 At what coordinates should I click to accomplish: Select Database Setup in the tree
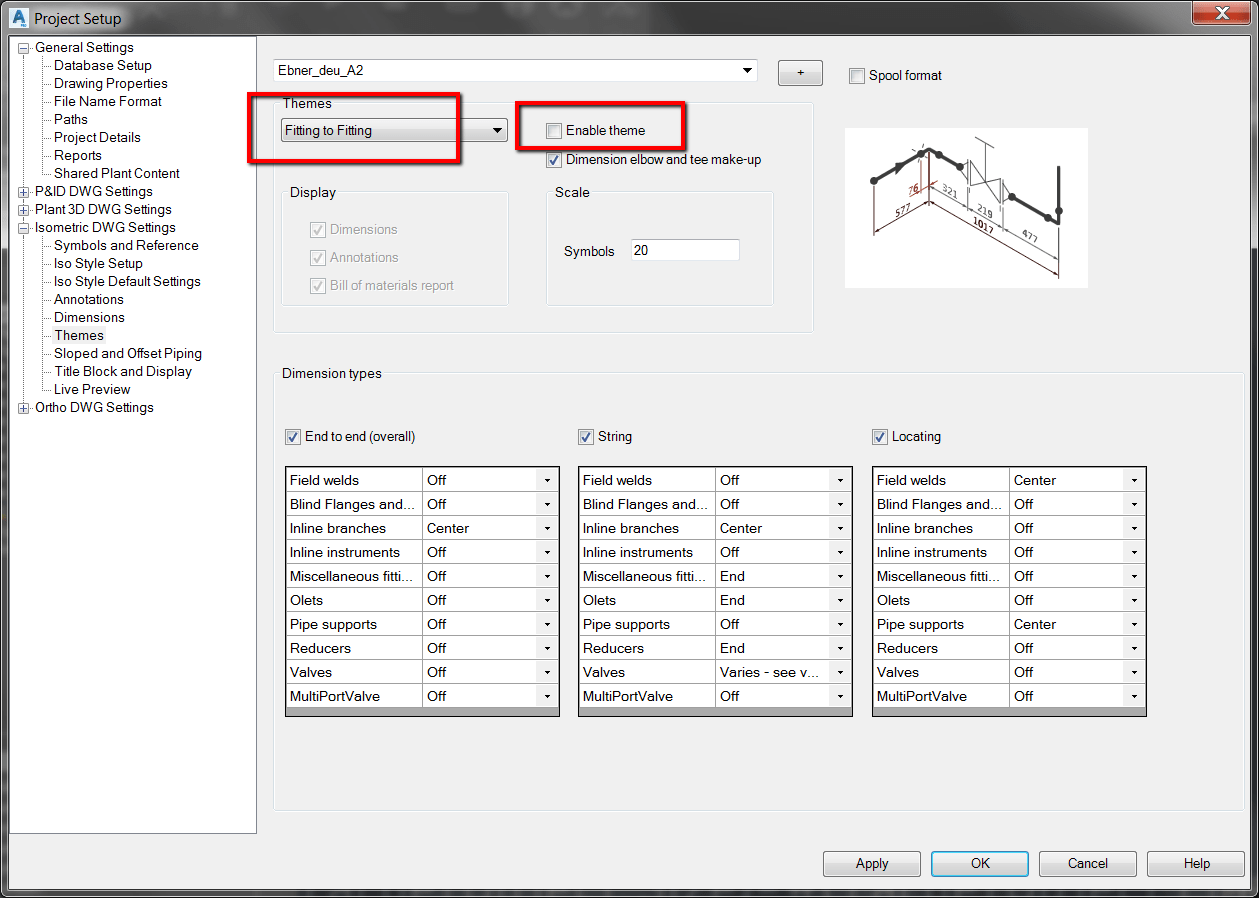coord(103,66)
